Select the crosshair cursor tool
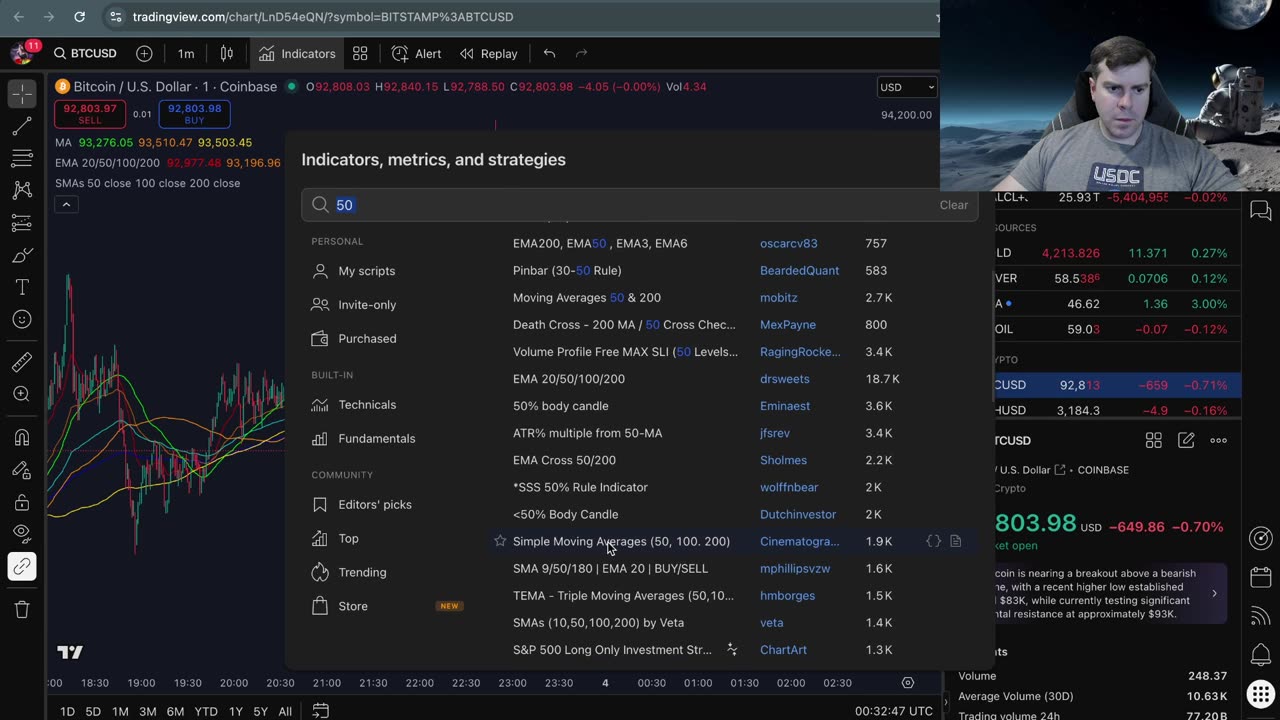 [22, 94]
